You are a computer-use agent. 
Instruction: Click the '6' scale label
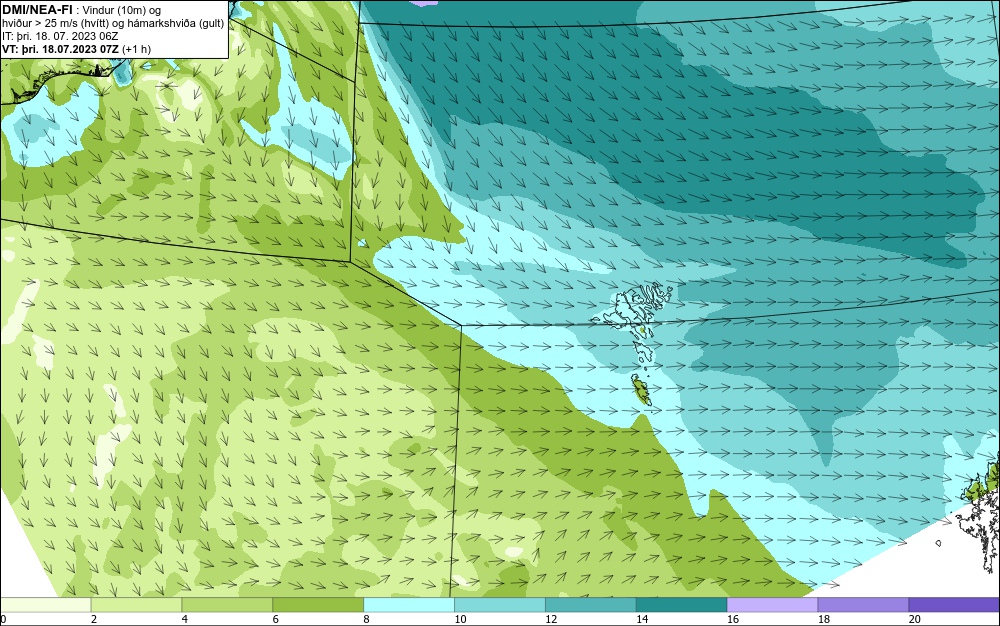pos(276,619)
